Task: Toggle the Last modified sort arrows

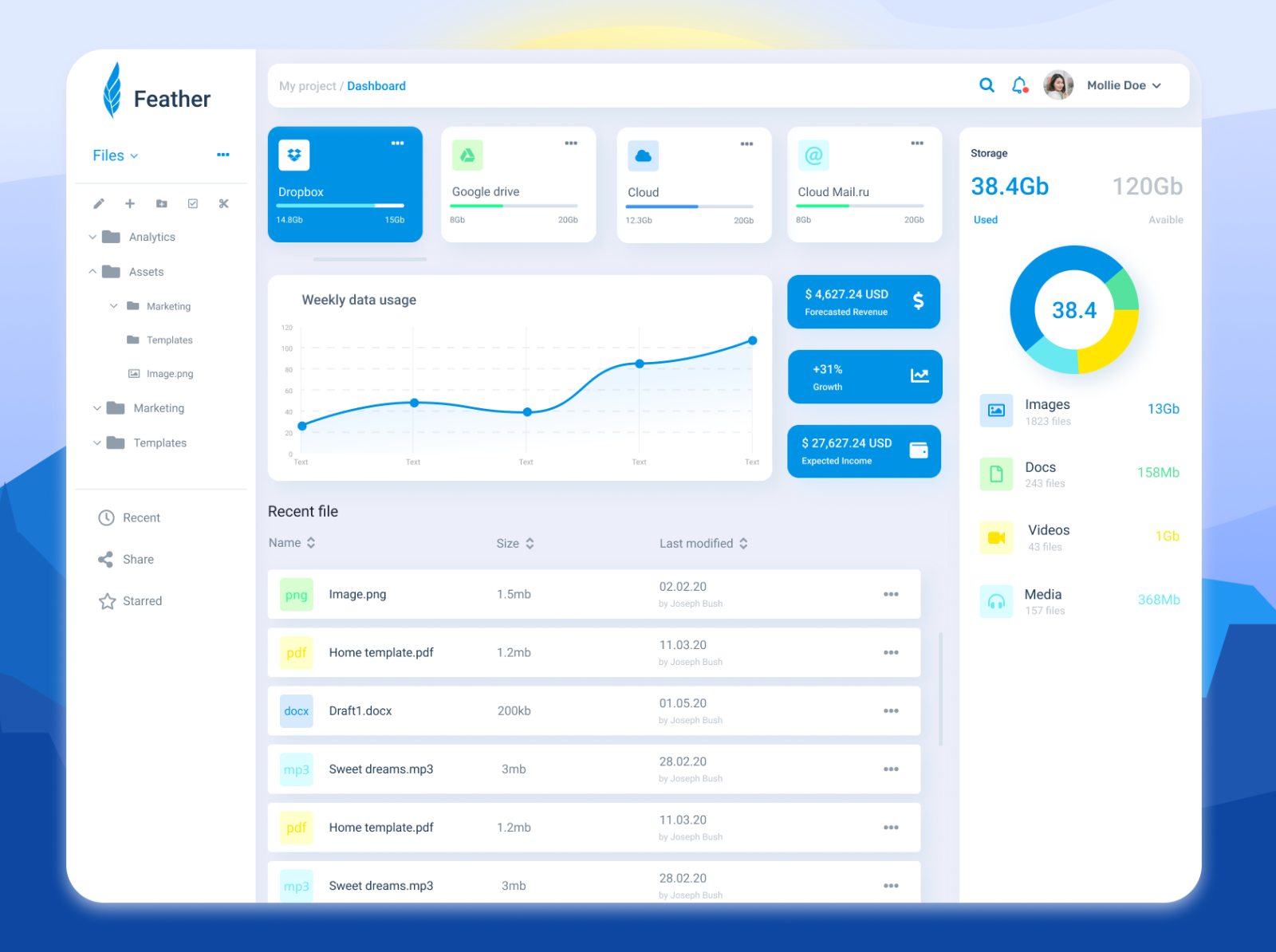Action: click(742, 543)
